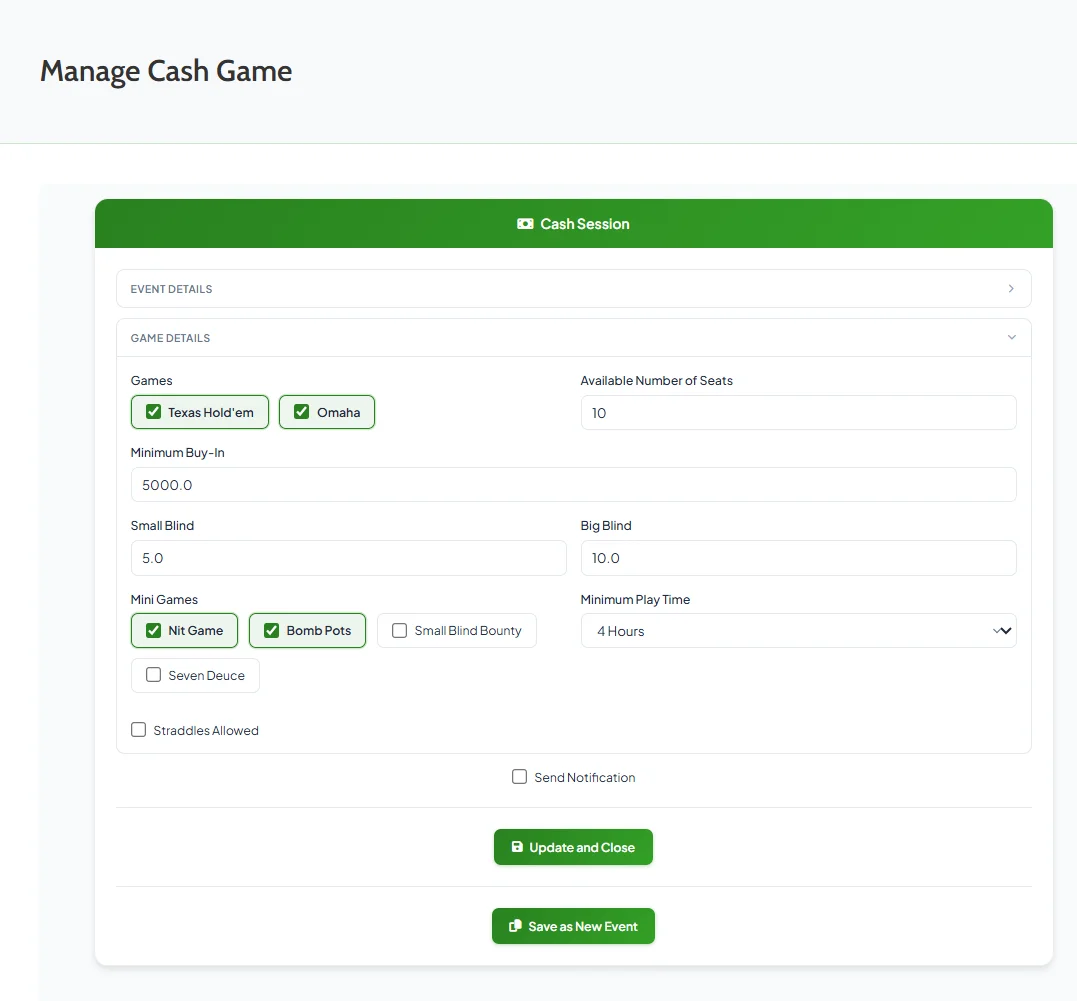Expand the Event Details section chevron
This screenshot has width=1077, height=1001.
click(x=1011, y=289)
